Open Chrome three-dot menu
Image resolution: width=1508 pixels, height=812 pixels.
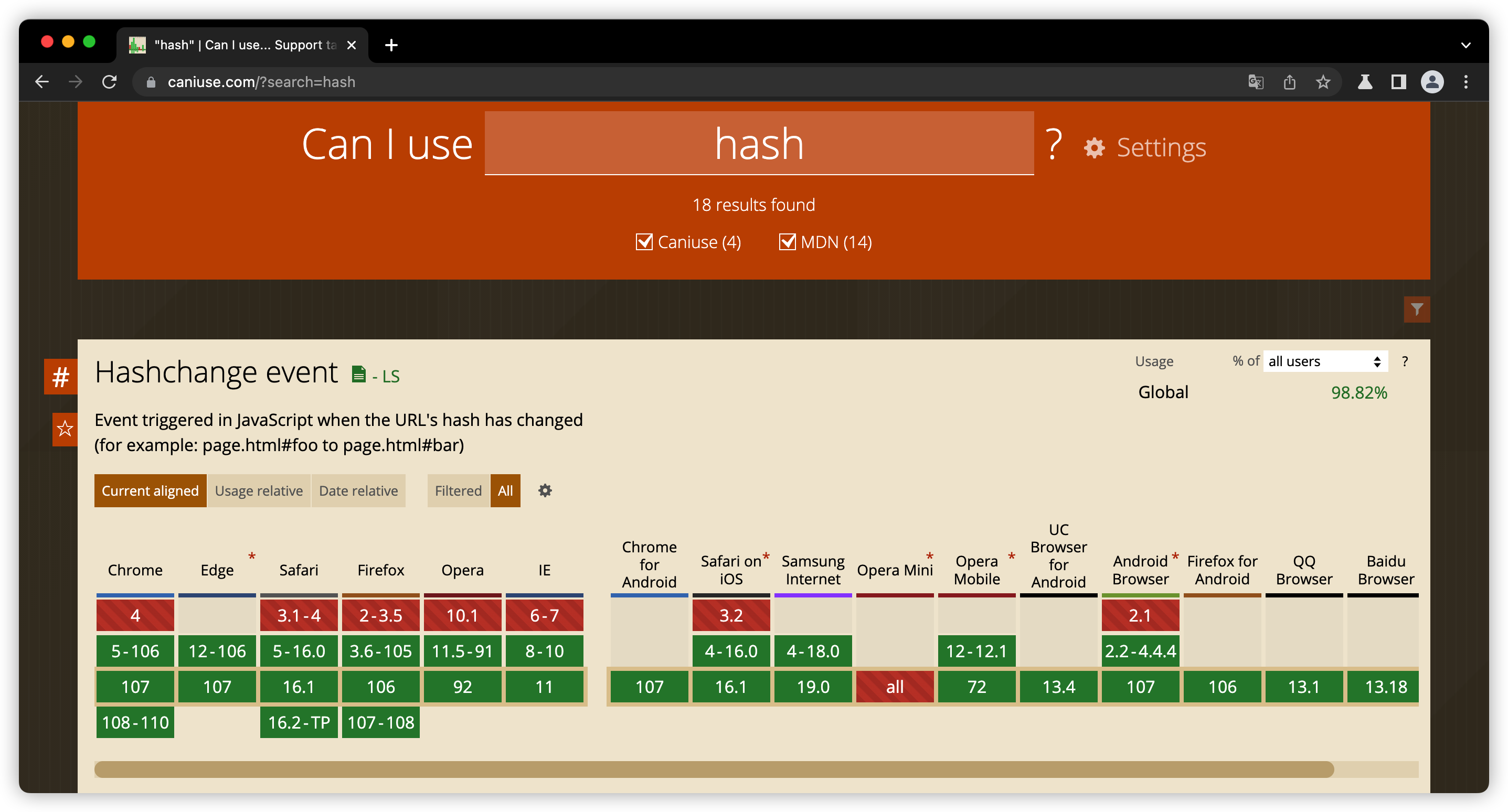tap(1465, 82)
